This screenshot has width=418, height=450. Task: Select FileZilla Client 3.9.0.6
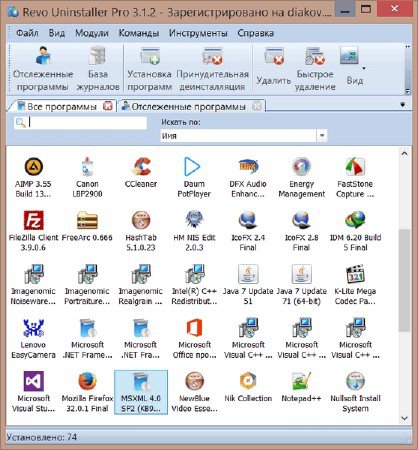pyautogui.click(x=33, y=231)
